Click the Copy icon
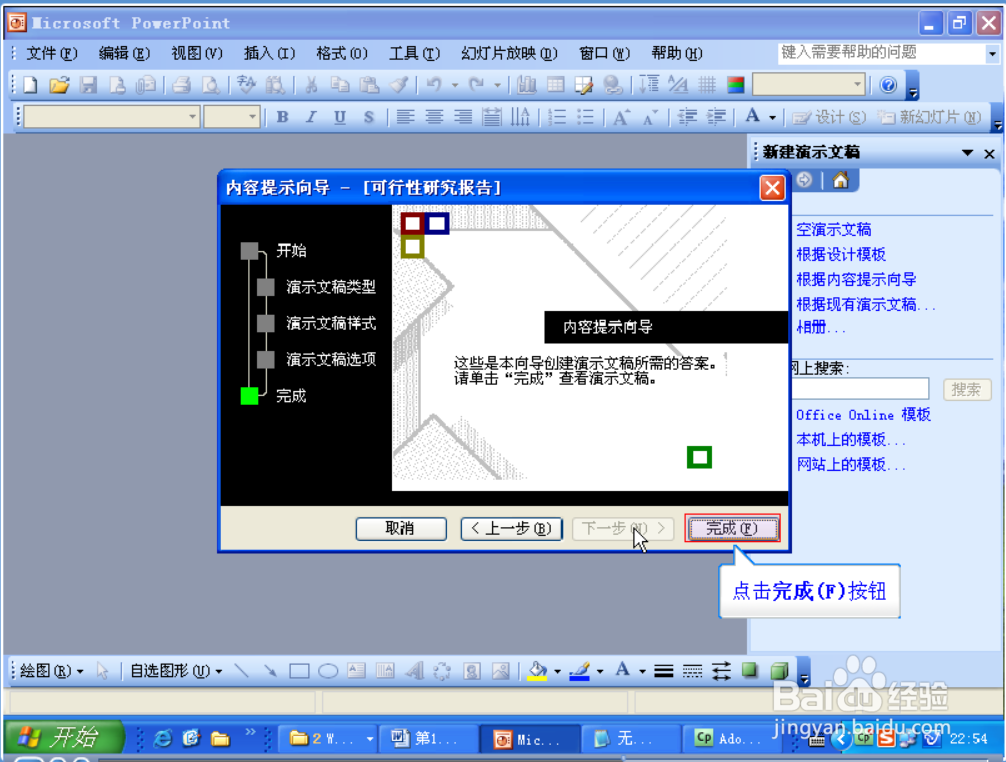The width and height of the screenshot is (1006, 762). tap(339, 85)
